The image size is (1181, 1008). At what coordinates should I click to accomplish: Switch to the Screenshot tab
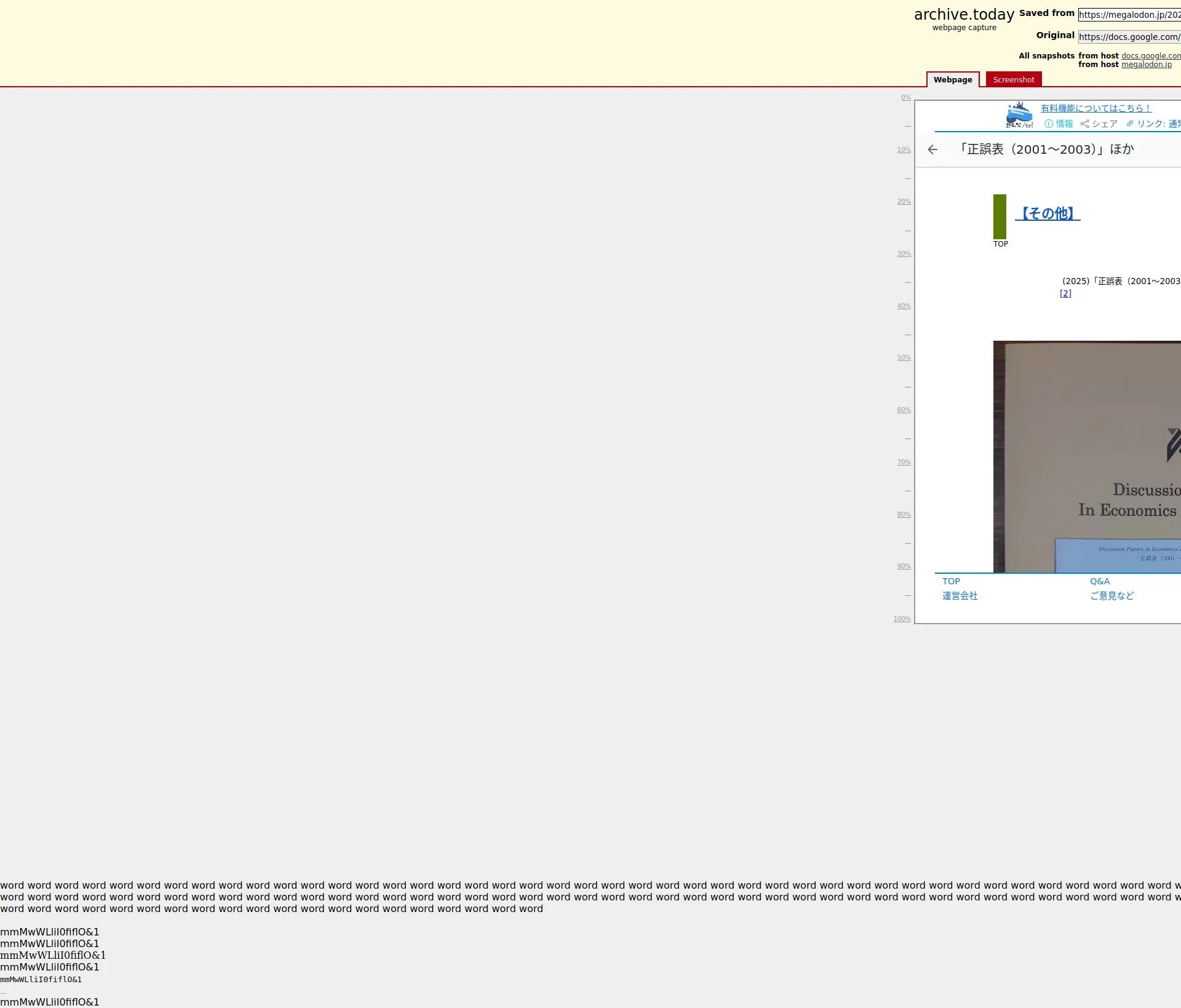(x=1013, y=79)
